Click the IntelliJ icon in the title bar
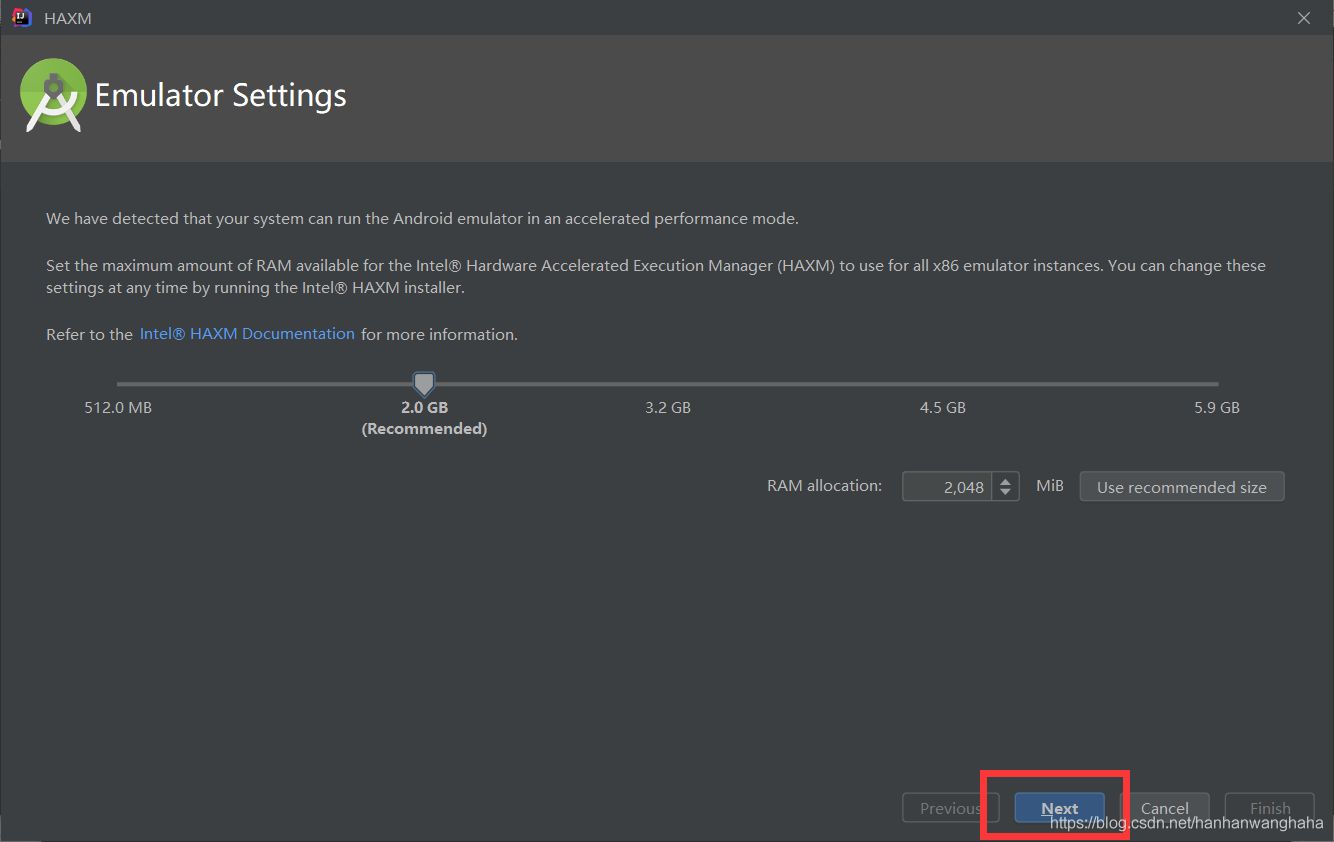This screenshot has height=842, width=1334. pyautogui.click(x=21, y=18)
